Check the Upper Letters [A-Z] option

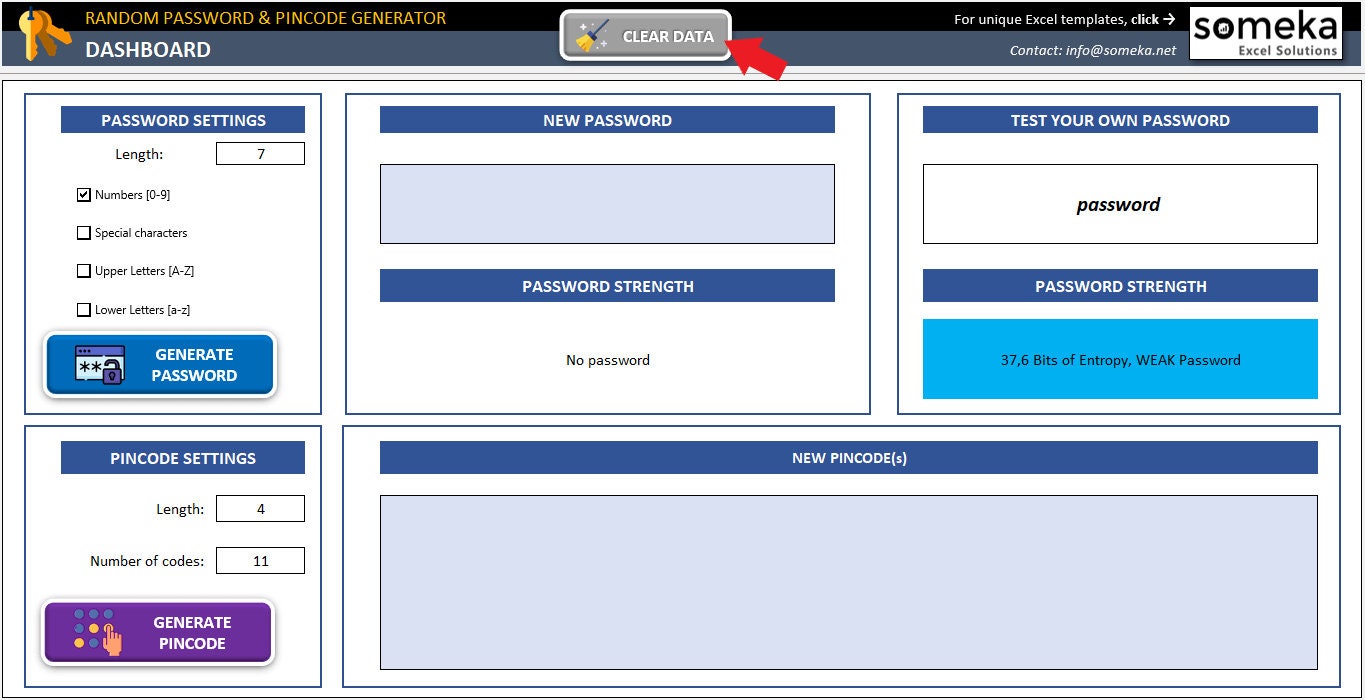point(84,270)
